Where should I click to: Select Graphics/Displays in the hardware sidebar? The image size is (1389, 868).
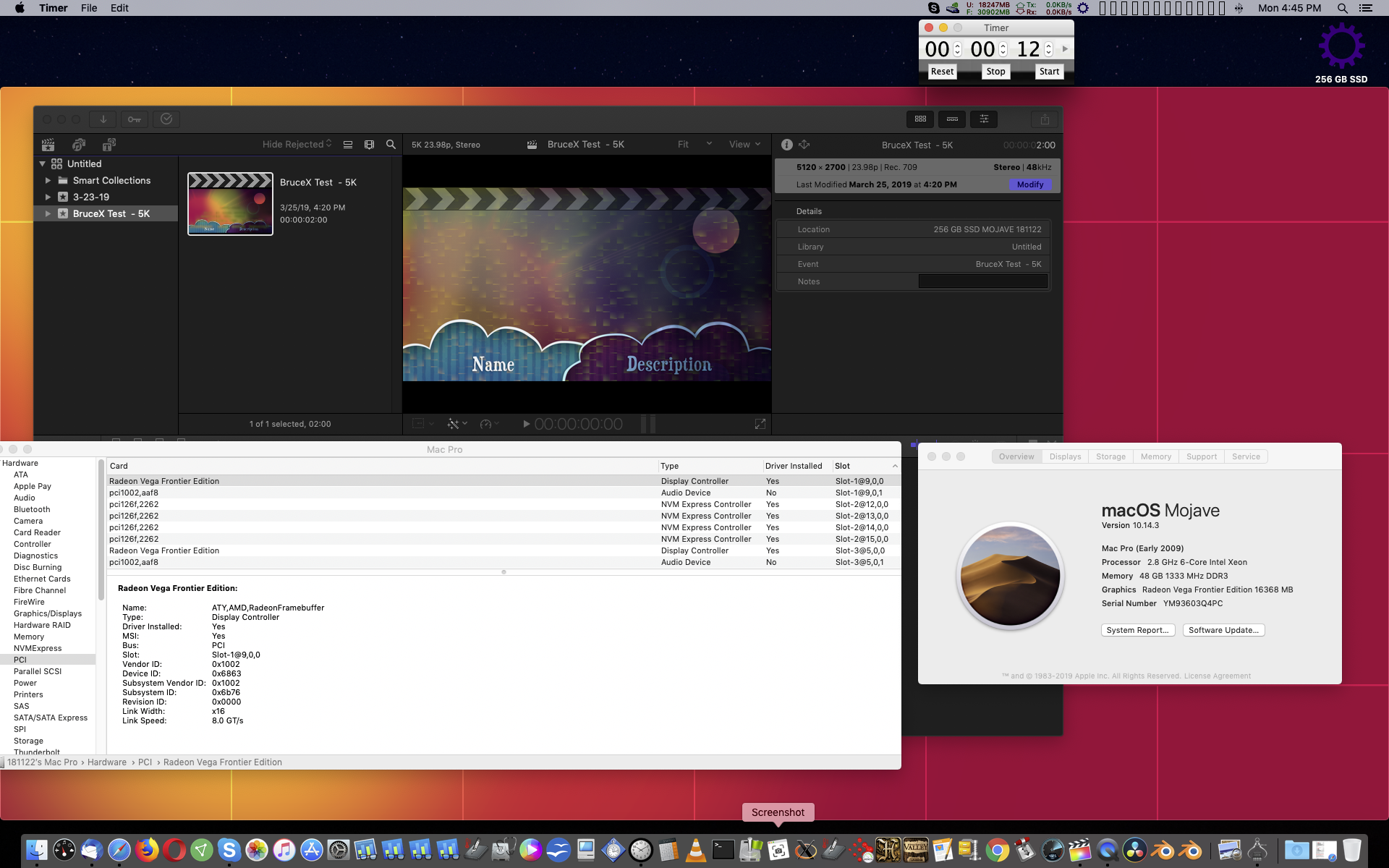pos(48,613)
